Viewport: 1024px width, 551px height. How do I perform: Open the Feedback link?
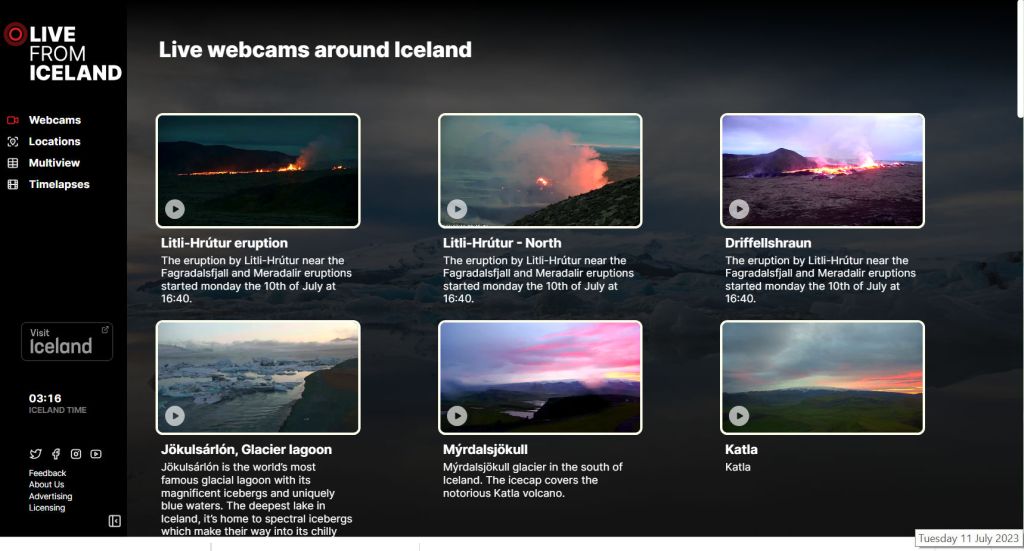coord(47,473)
